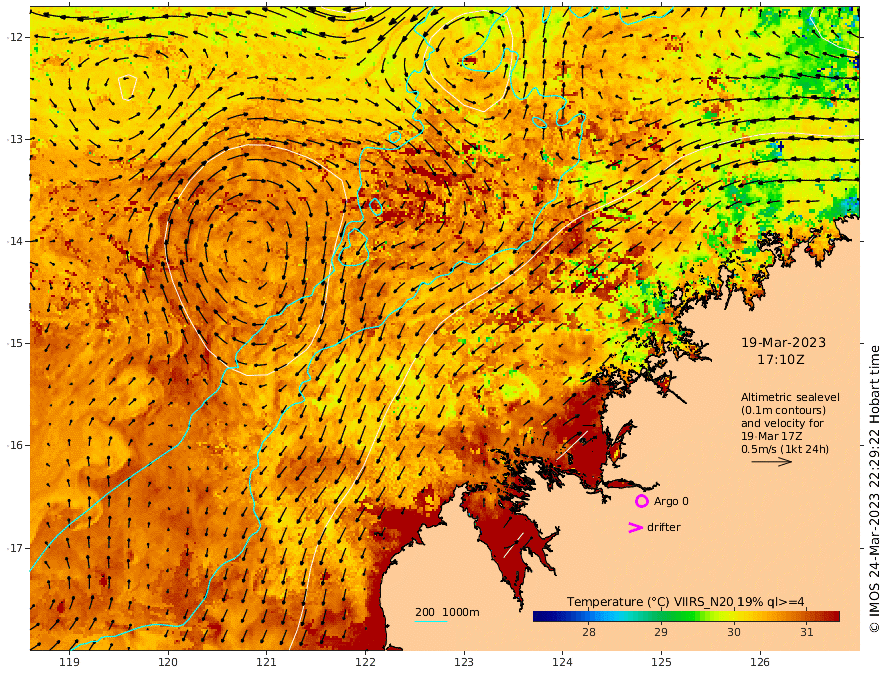The height and width of the screenshot is (680, 880).
Task: Click the date label 19-Mar-2023
Action: click(x=783, y=342)
